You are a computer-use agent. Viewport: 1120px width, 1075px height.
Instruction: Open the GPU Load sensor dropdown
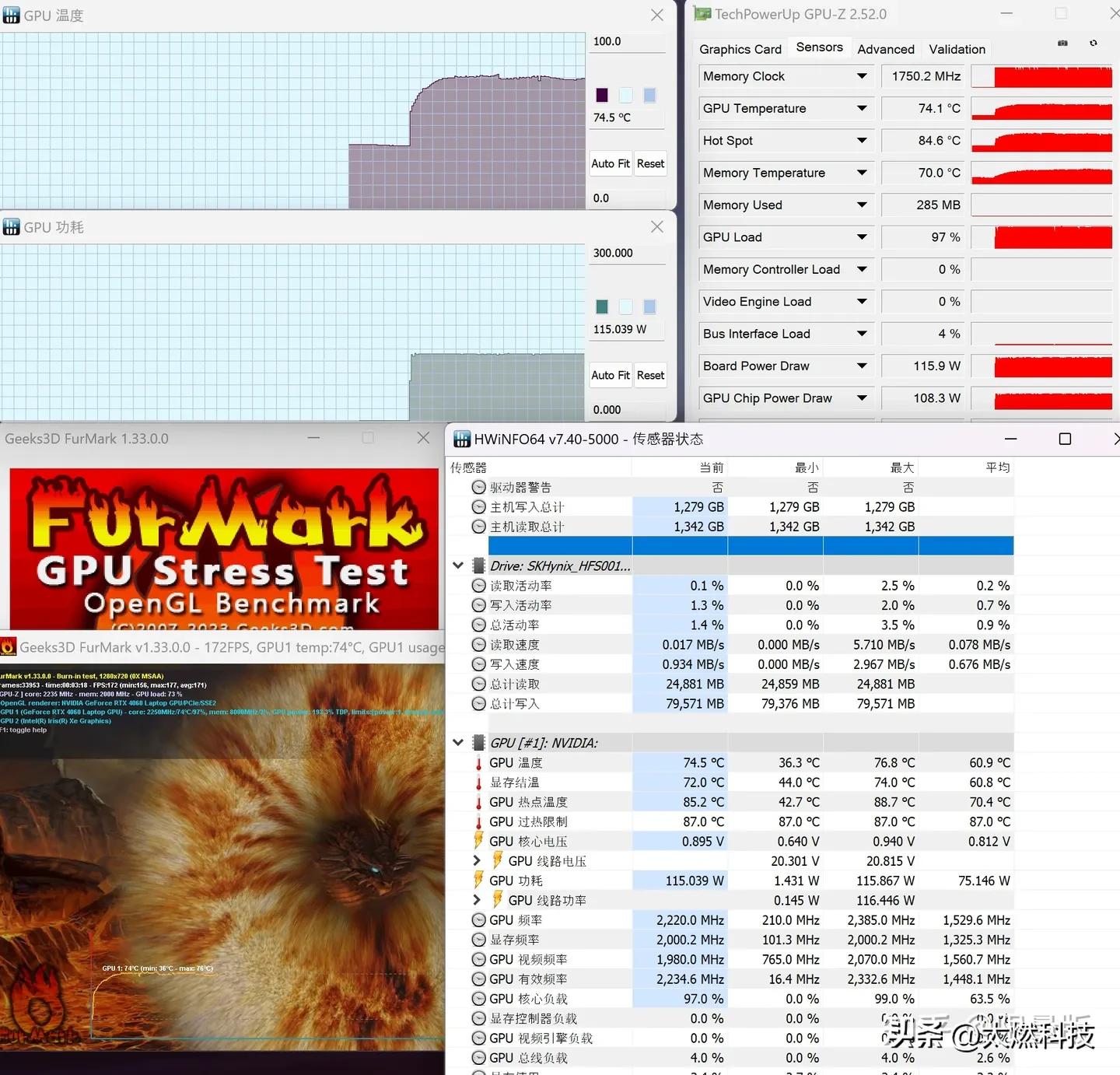(861, 236)
